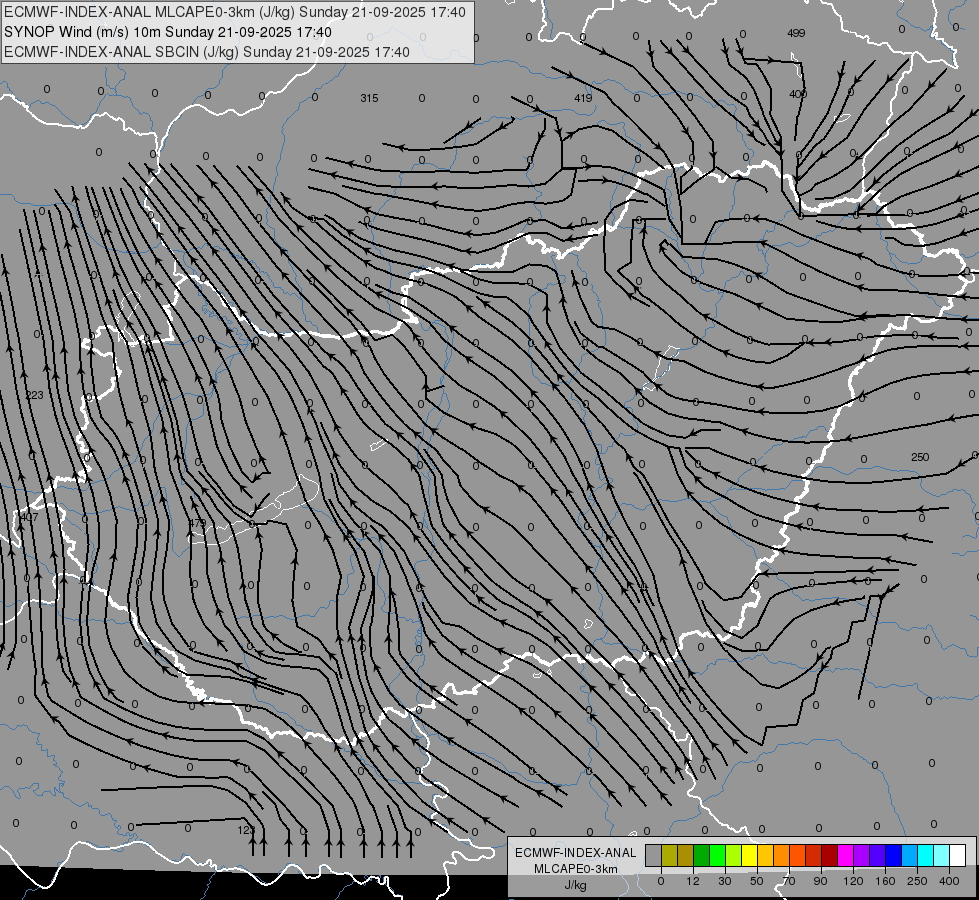Click the map value 499
Screen dimensions: 979x900
pyautogui.click(x=796, y=33)
